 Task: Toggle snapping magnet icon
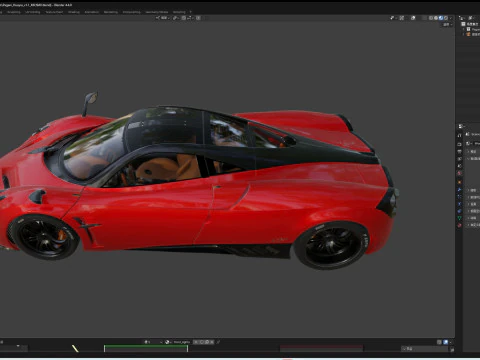click(184, 18)
